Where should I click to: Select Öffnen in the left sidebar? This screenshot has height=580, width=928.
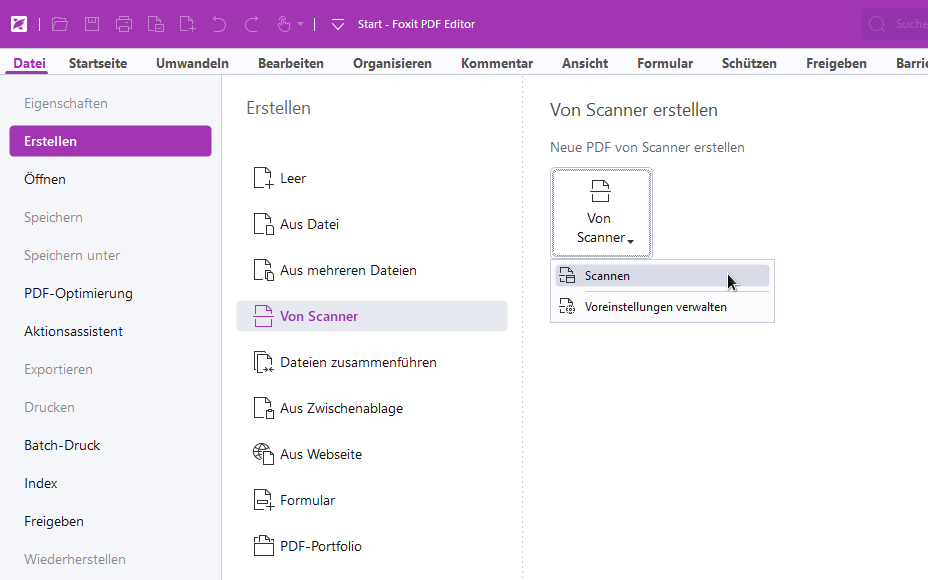[45, 179]
